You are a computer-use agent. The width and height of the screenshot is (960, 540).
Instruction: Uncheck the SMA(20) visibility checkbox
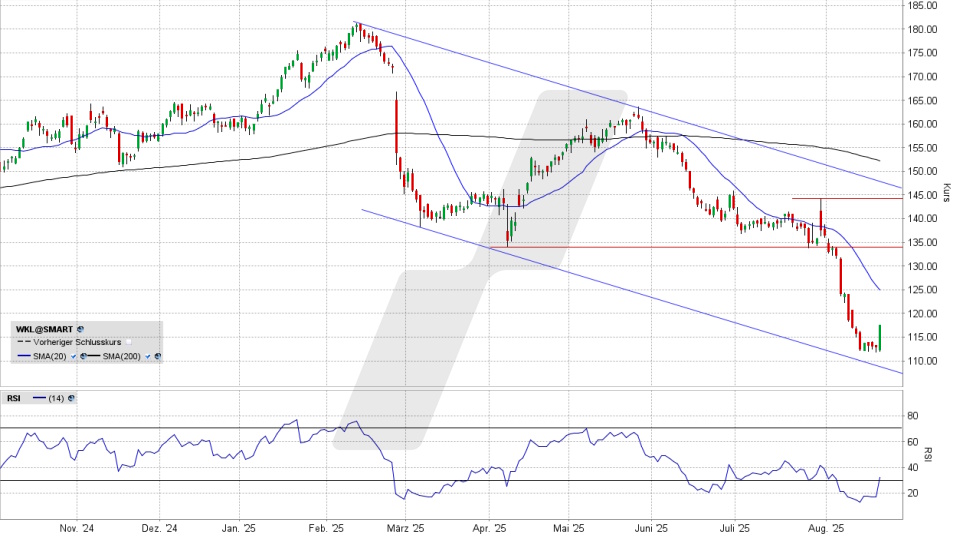[x=73, y=356]
